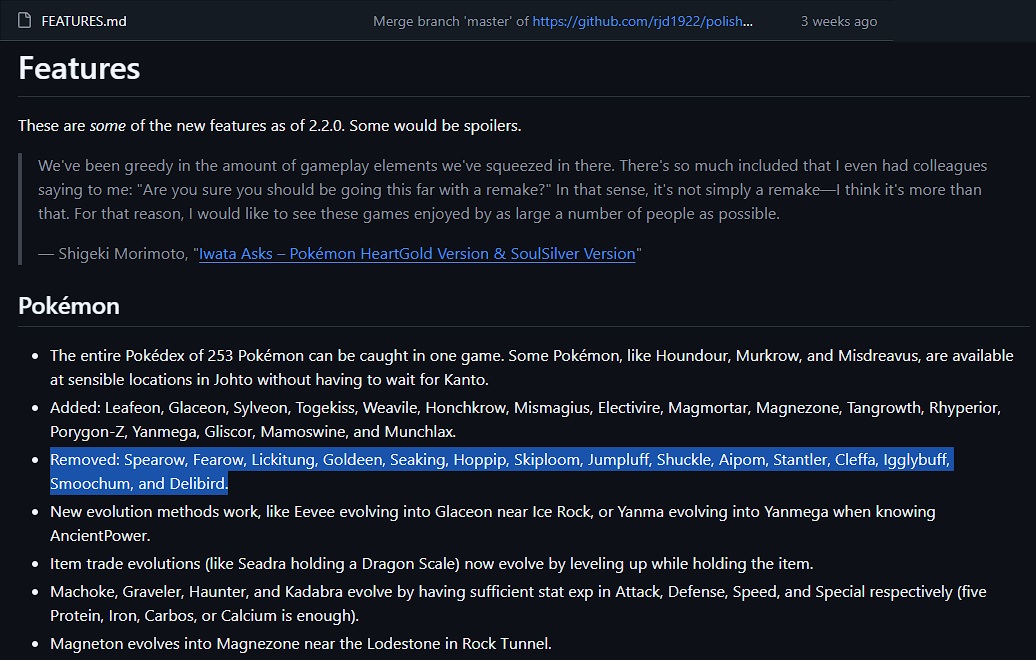Click the "Item trade evolutions" bullet text
Image resolution: width=1036 pixels, height=660 pixels.
click(431, 564)
